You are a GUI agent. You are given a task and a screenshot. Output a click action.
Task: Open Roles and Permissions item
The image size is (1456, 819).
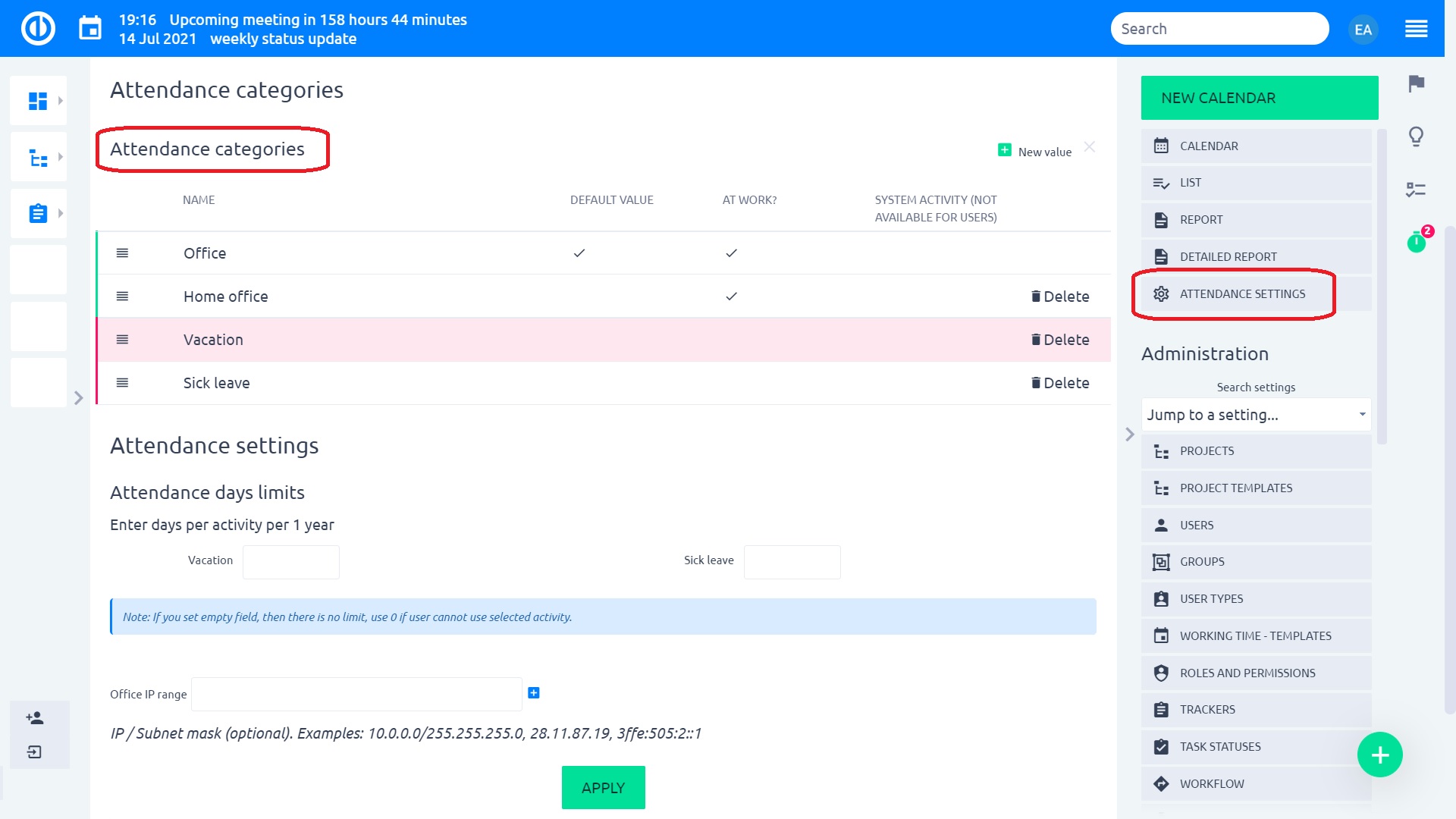1256,673
